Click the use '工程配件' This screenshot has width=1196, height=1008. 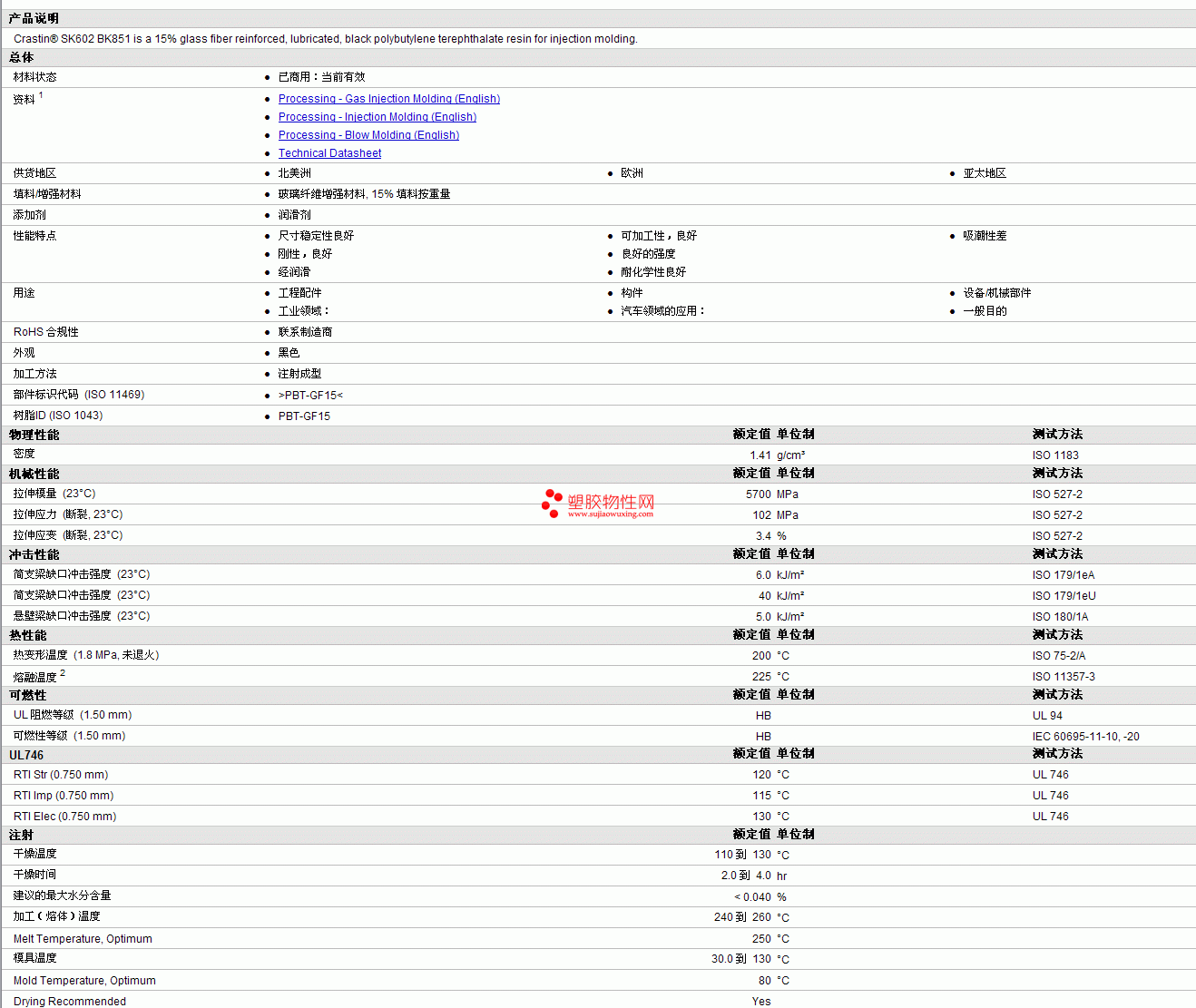point(299,293)
